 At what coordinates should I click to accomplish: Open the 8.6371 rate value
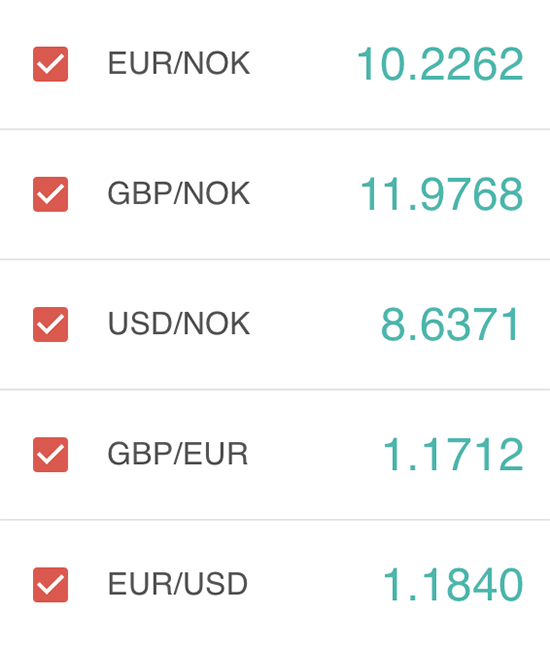[450, 324]
